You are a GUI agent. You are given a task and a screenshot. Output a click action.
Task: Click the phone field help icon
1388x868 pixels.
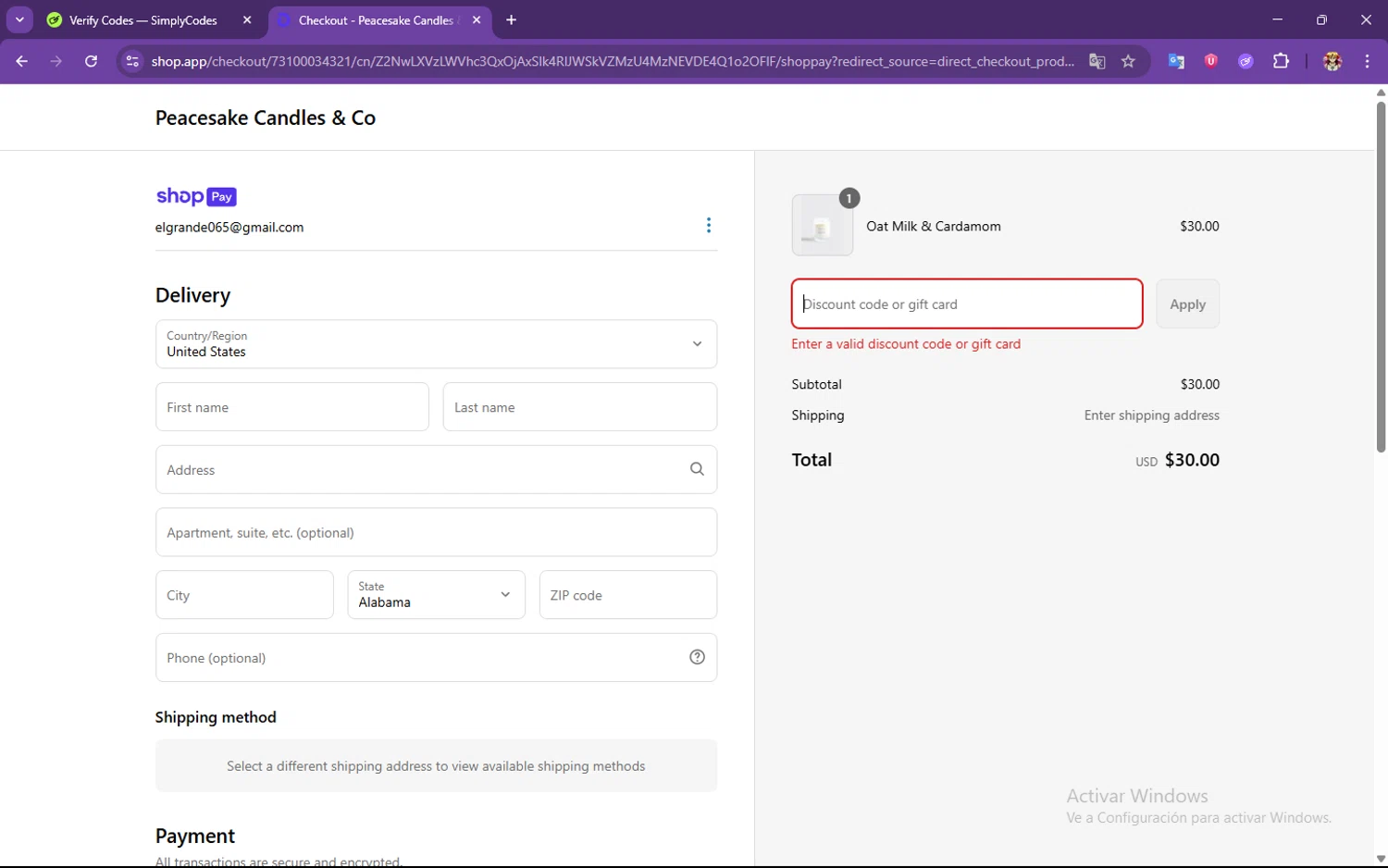tap(697, 657)
